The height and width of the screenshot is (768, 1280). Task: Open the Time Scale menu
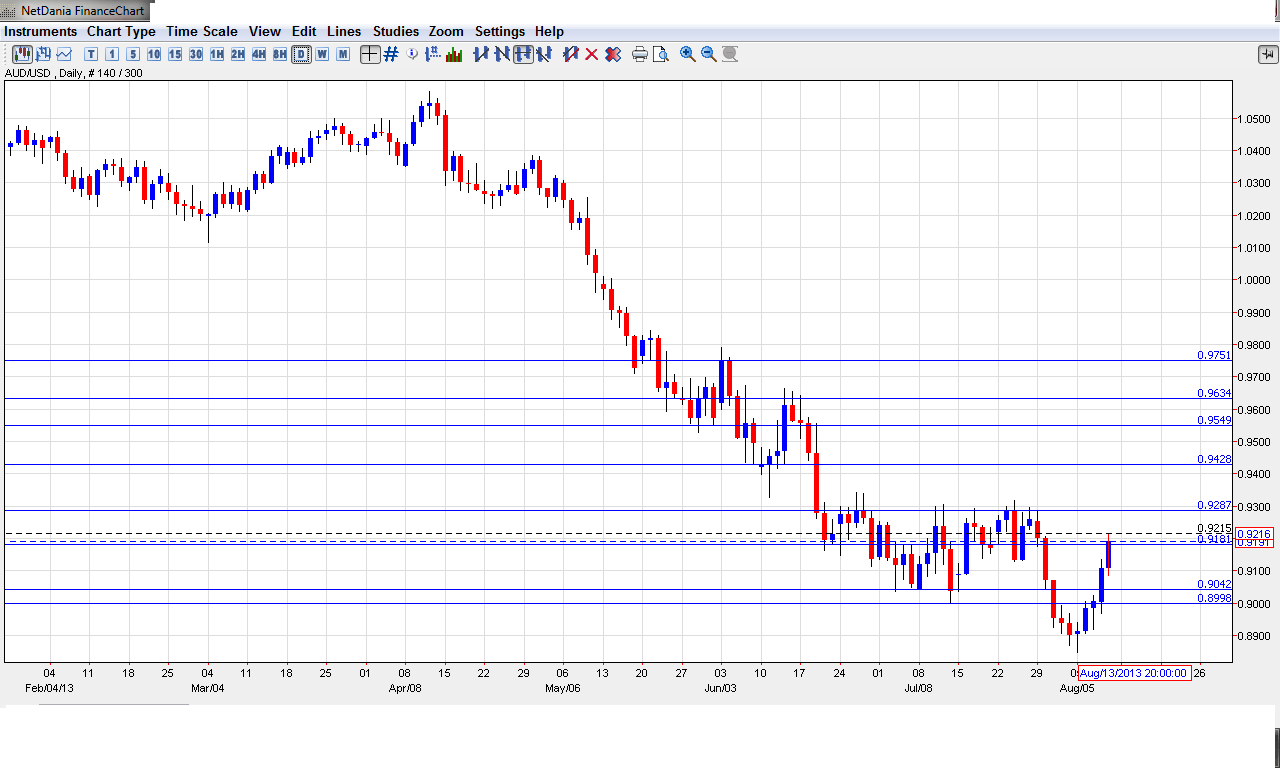(202, 31)
